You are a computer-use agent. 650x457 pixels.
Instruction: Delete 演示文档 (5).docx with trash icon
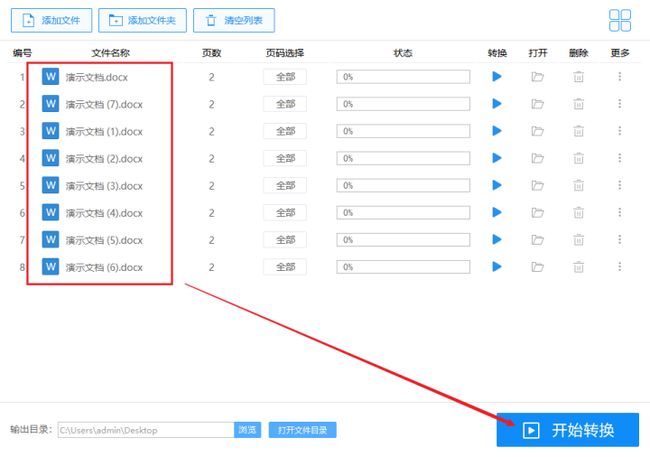point(578,240)
